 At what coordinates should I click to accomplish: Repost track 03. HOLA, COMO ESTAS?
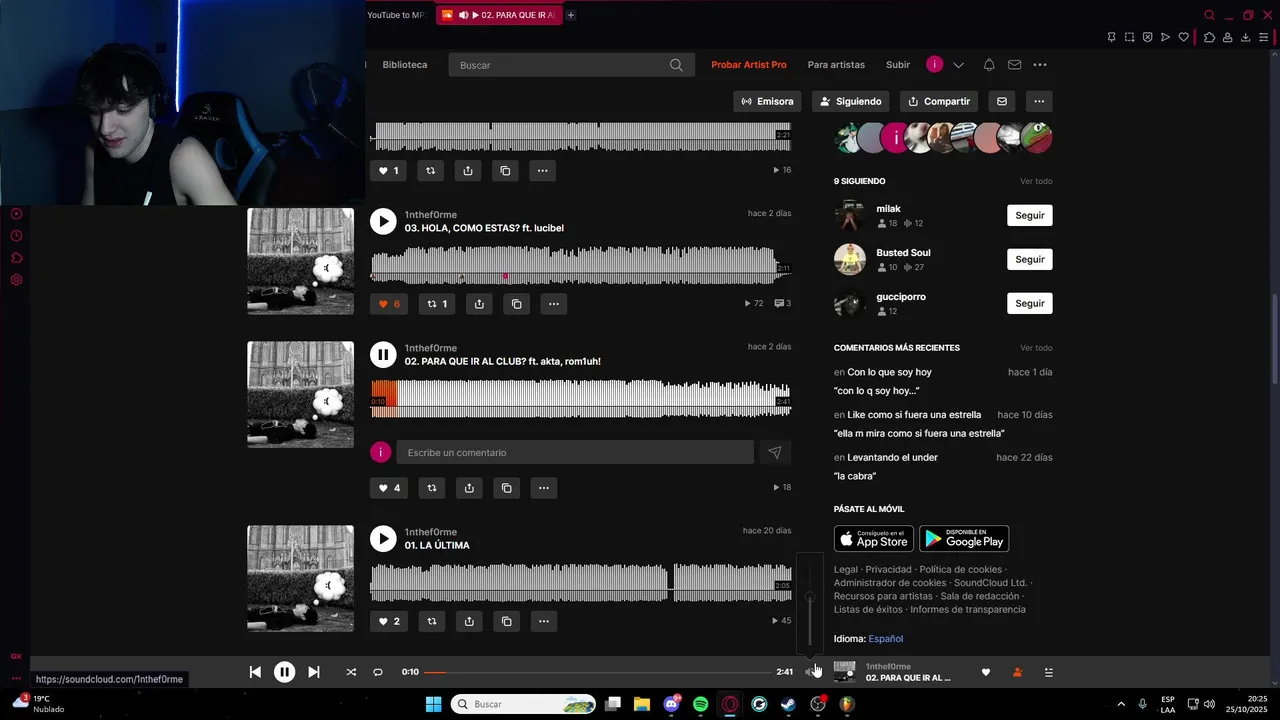click(437, 303)
